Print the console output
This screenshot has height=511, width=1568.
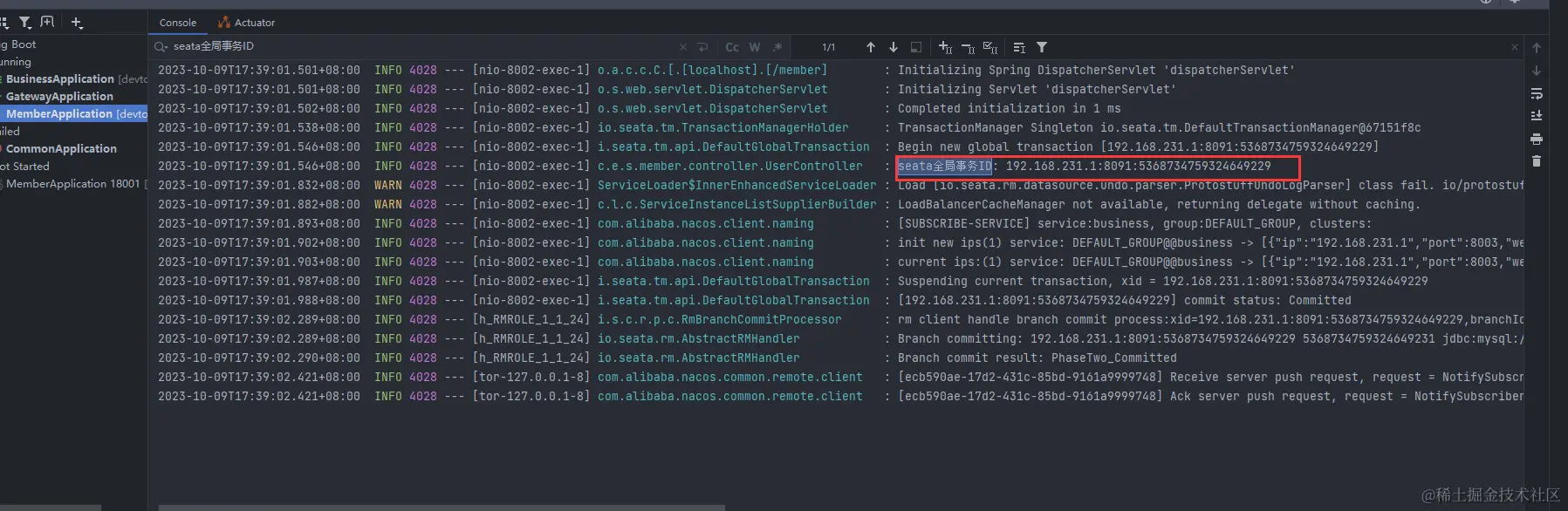click(1537, 139)
